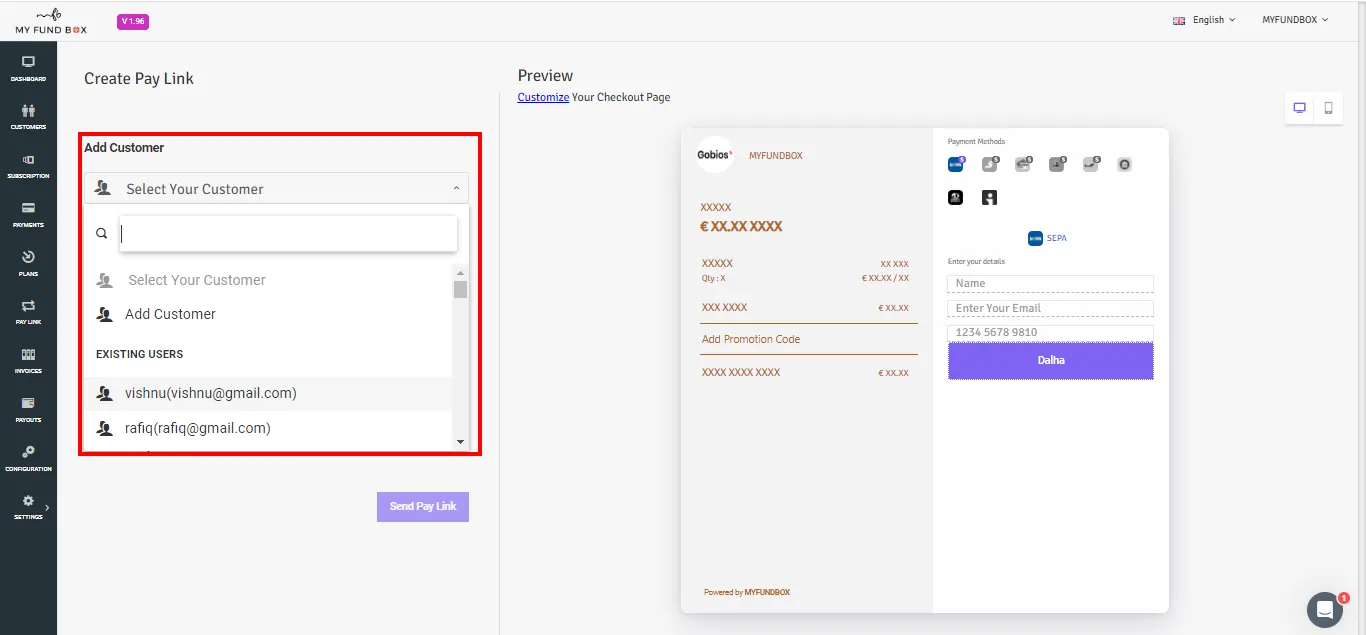Image resolution: width=1366 pixels, height=635 pixels.
Task: Click the 1234 5678 9810 field
Action: pyautogui.click(x=1050, y=332)
